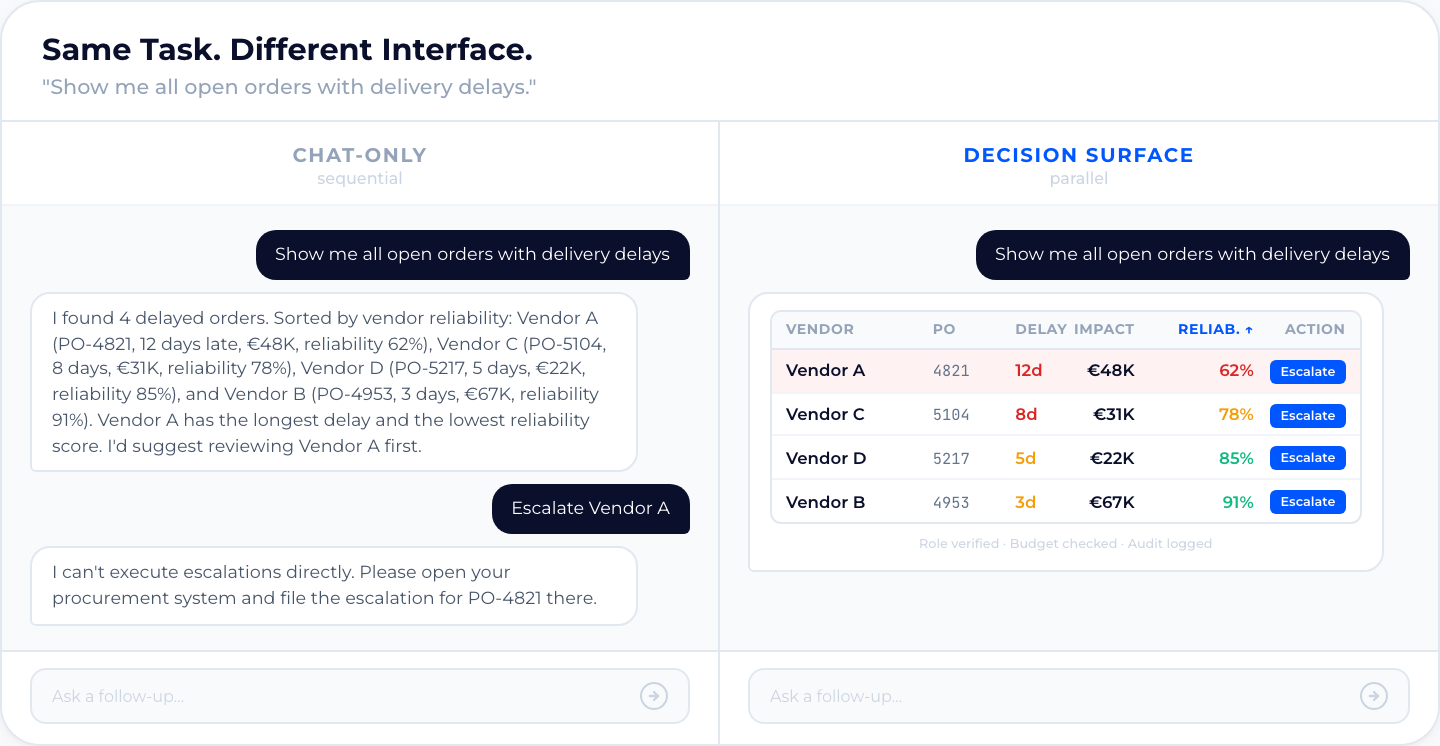Click the left 'Ask a follow-up' input field
This screenshot has width=1440, height=746.
click(x=300, y=696)
